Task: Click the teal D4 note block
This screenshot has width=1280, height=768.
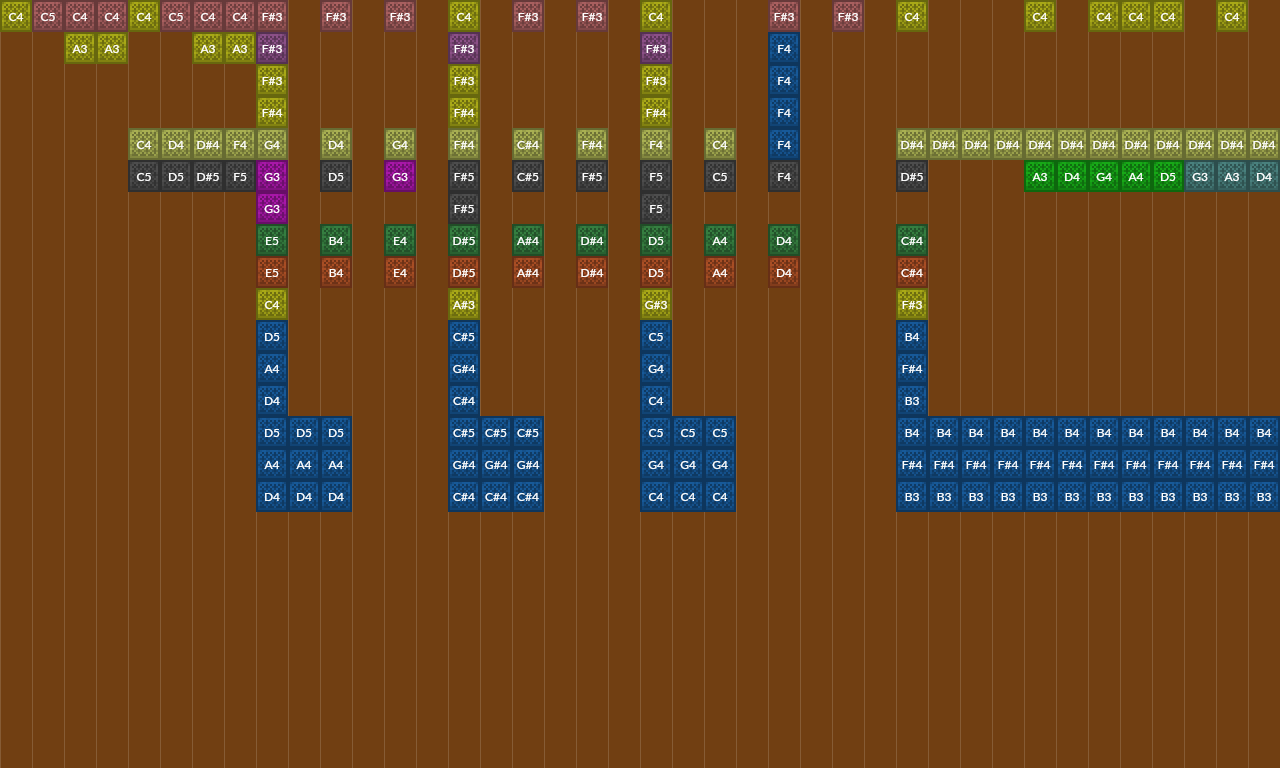Action: (1264, 177)
